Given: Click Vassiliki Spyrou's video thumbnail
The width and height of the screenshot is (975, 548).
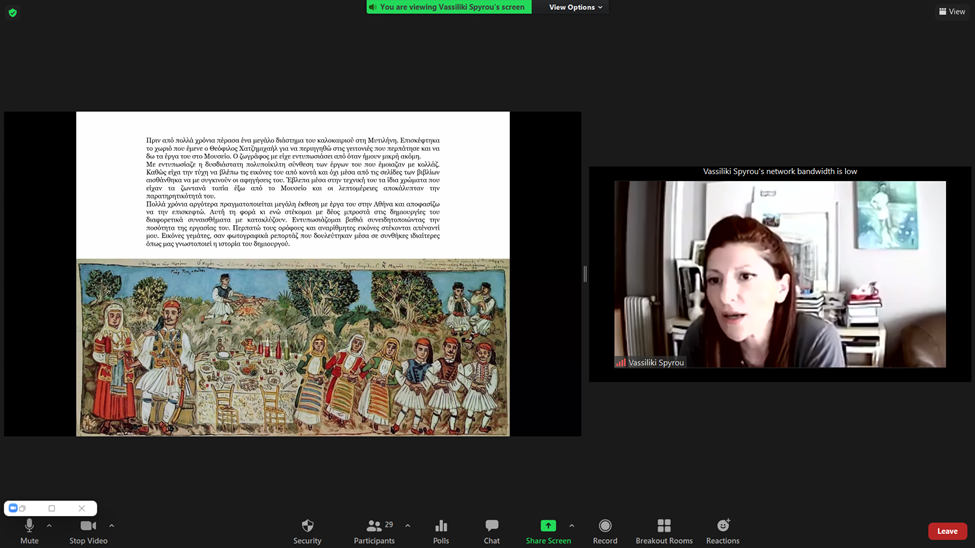Looking at the screenshot, I should [780, 274].
